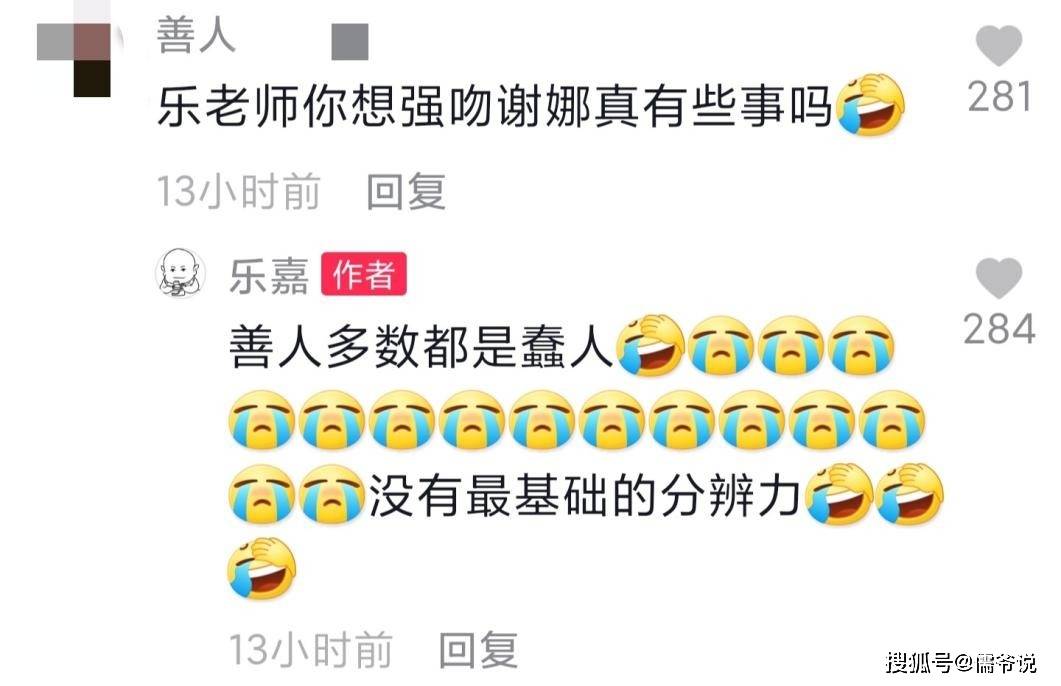Click laughing emoji after 蠢人
1061x686 pixels.
pos(650,345)
